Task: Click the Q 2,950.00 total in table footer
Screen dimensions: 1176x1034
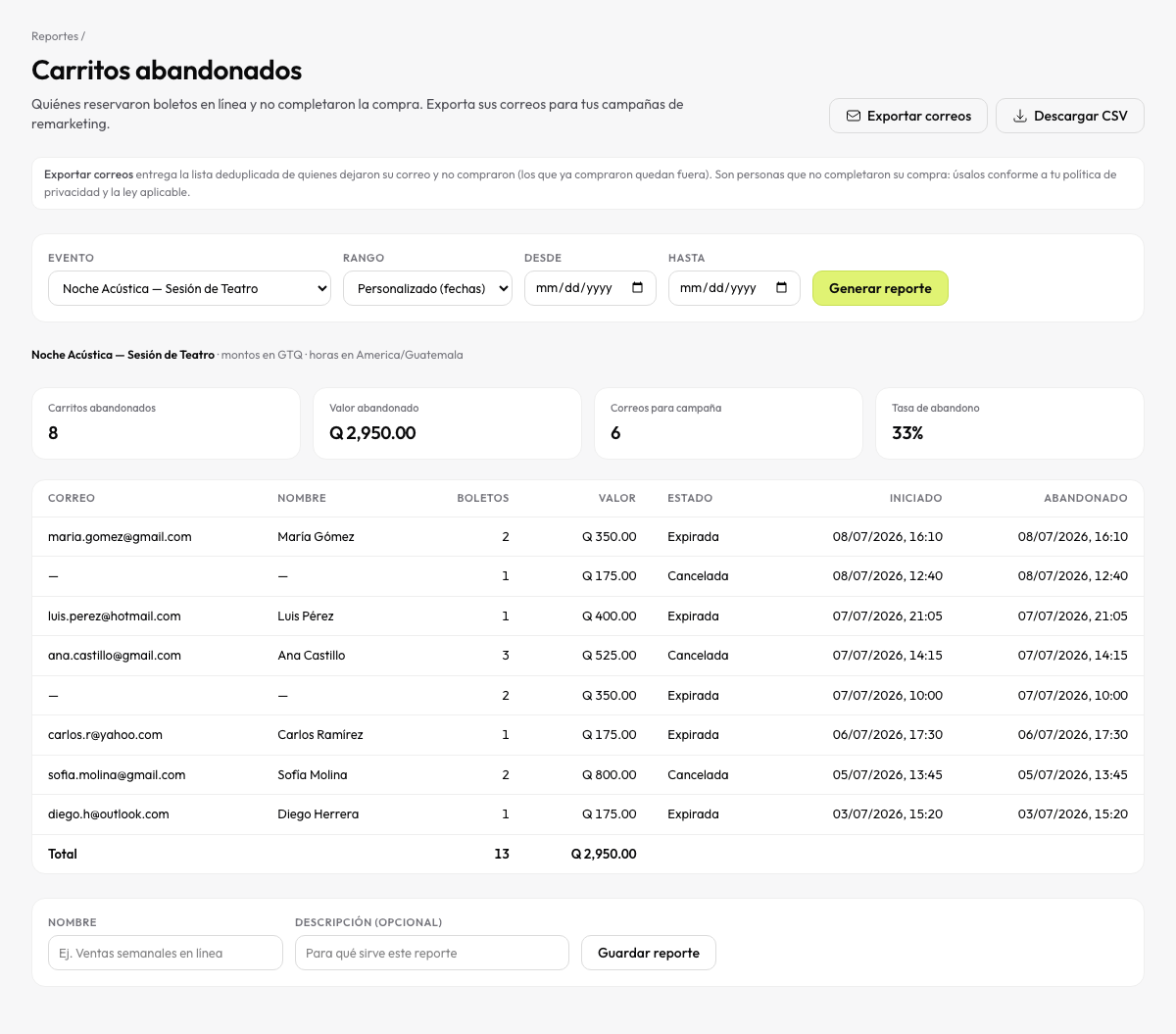Action: tap(604, 855)
